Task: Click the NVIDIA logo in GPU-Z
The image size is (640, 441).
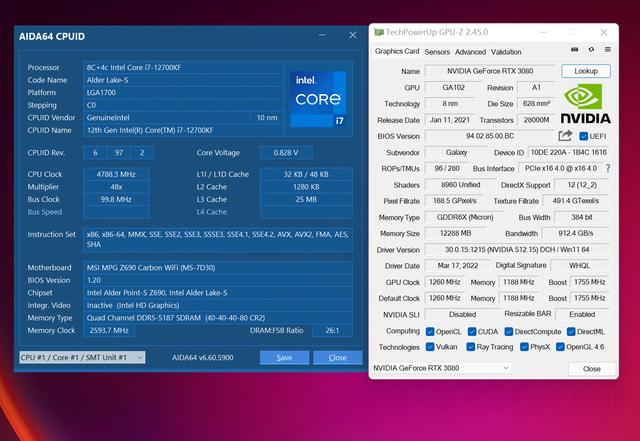Action: (585, 104)
